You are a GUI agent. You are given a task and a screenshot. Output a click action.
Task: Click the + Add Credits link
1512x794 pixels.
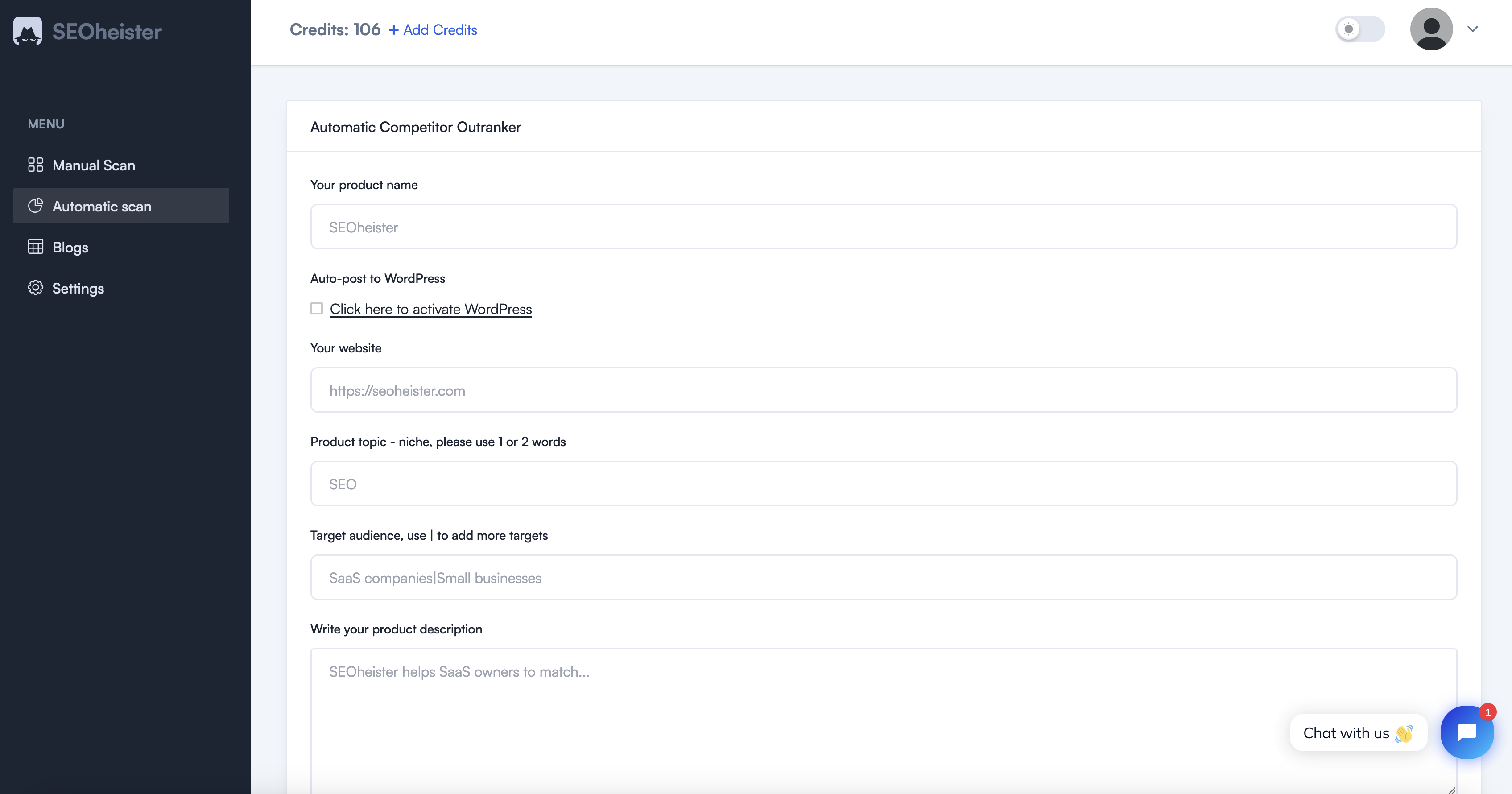click(433, 30)
